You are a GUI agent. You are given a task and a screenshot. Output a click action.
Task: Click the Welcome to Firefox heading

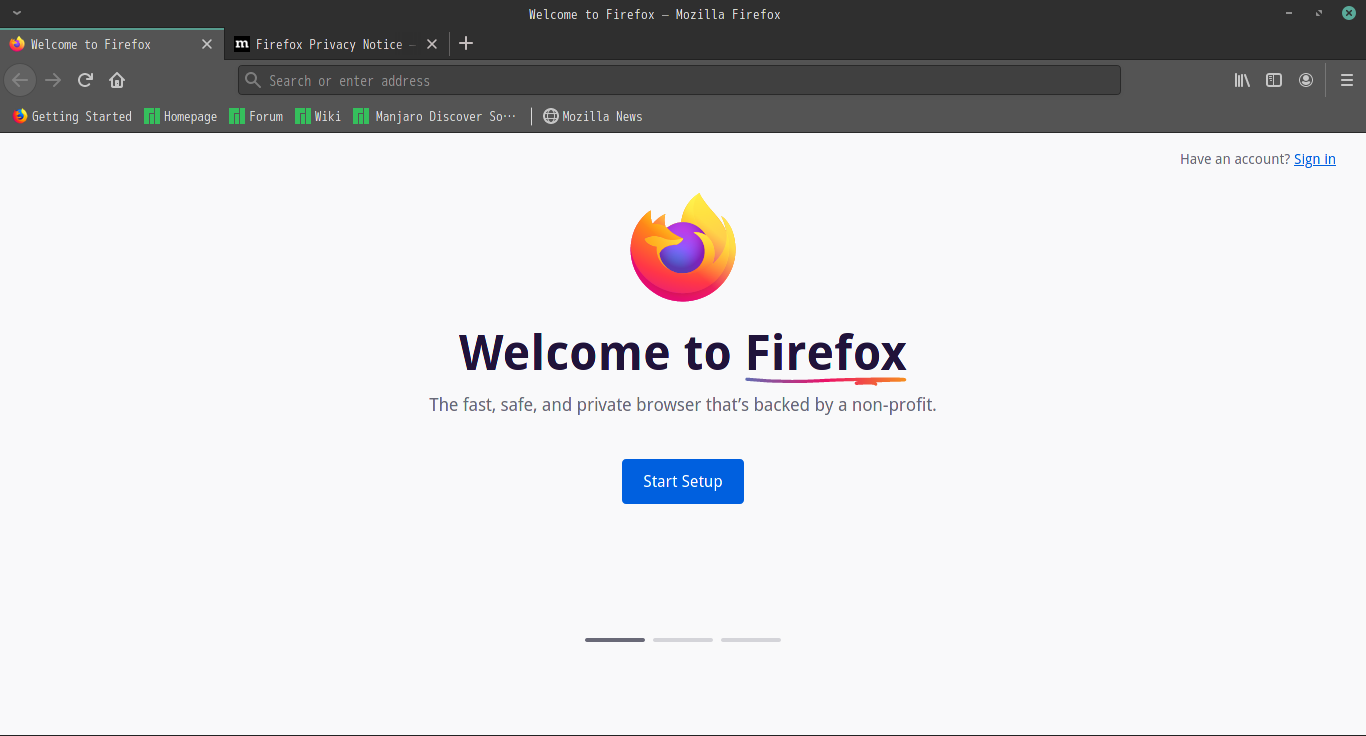[x=683, y=353]
